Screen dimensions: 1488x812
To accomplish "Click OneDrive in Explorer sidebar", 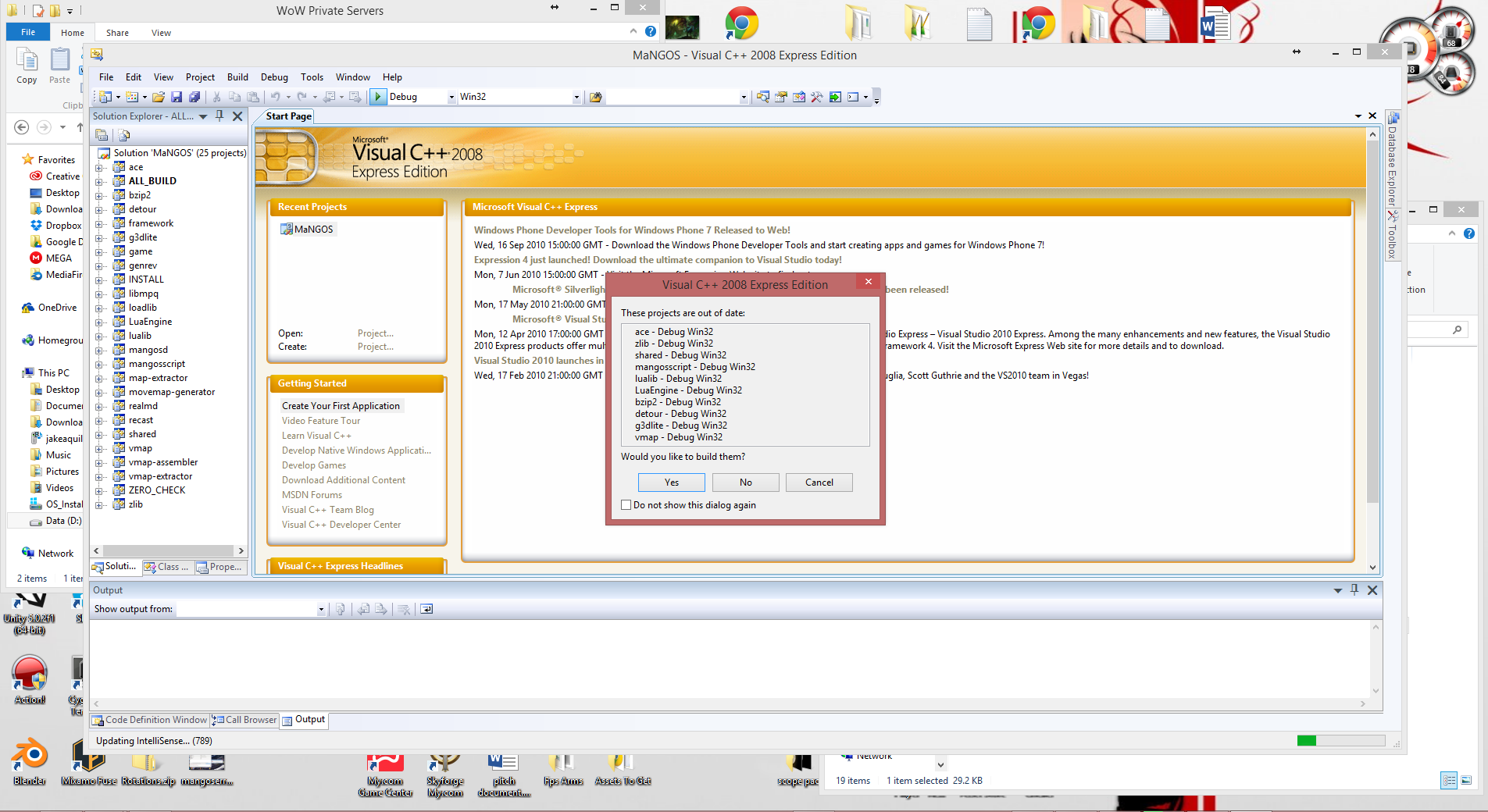I will pyautogui.click(x=57, y=308).
